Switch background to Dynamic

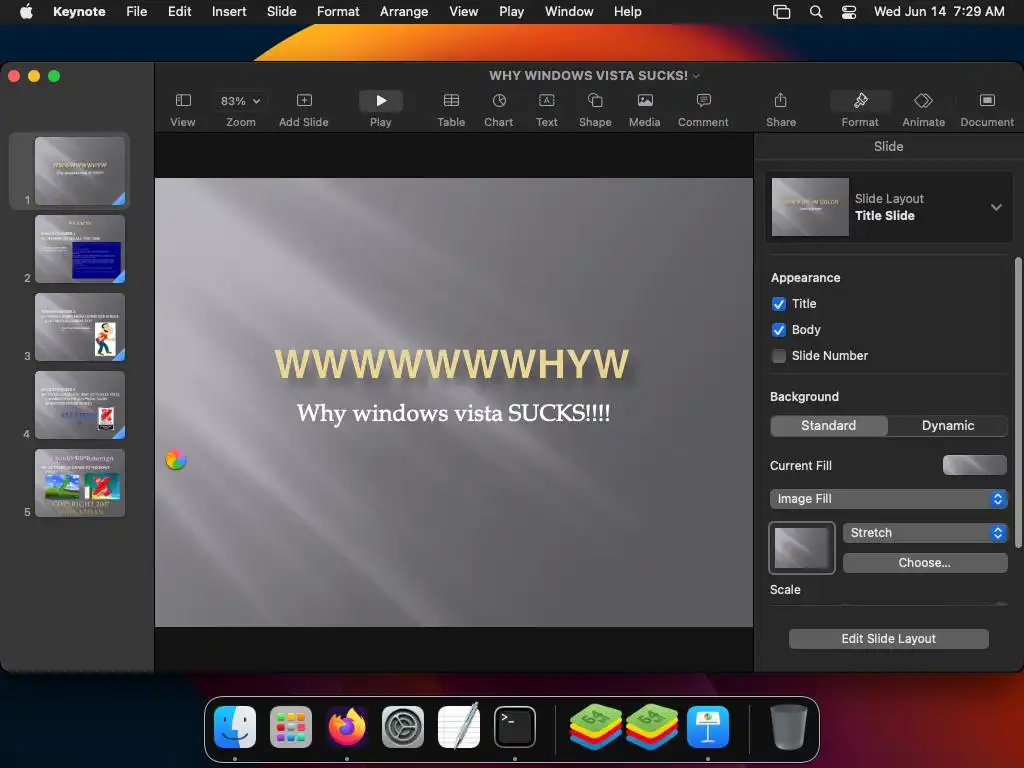coord(948,426)
